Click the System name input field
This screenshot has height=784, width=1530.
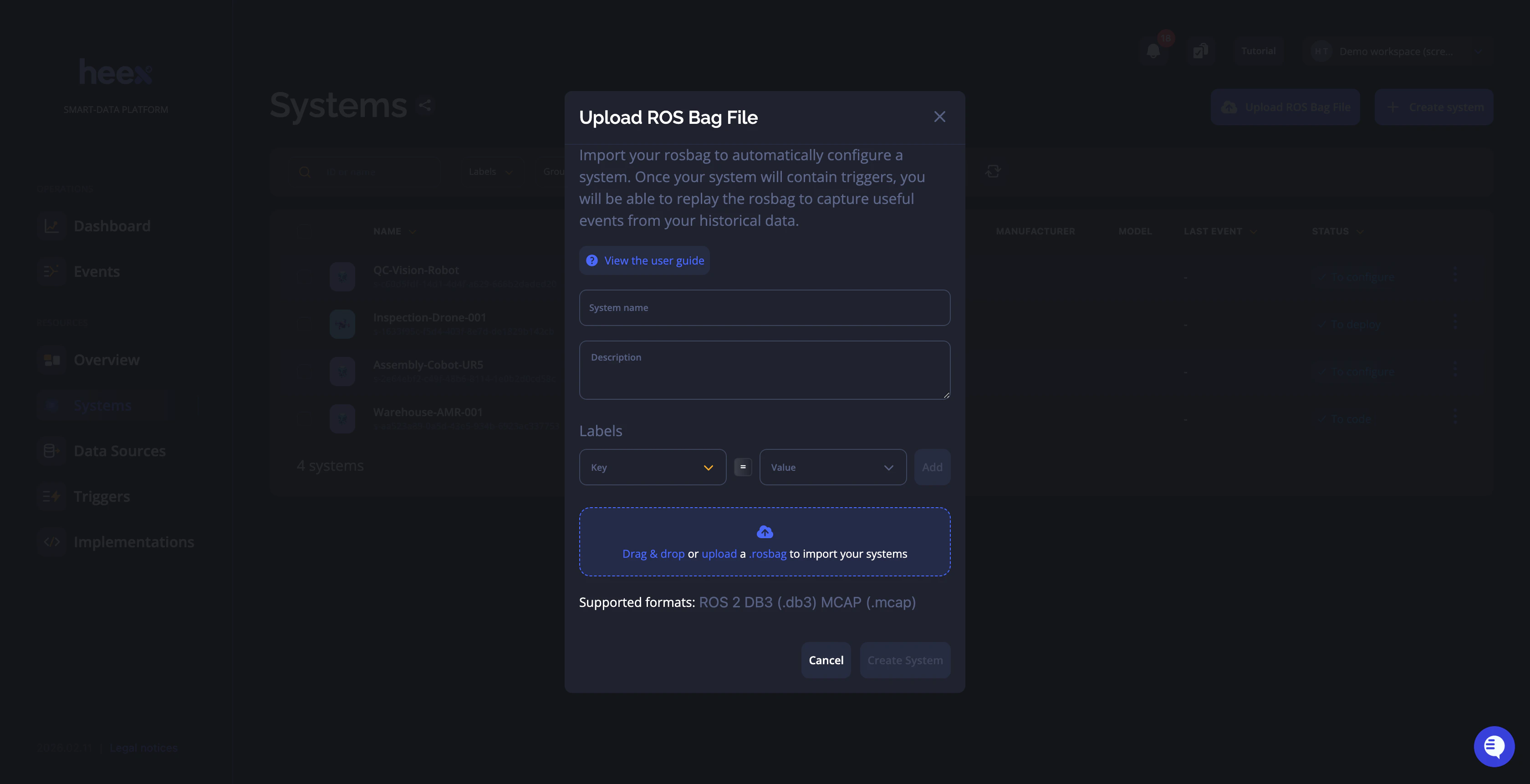point(764,308)
